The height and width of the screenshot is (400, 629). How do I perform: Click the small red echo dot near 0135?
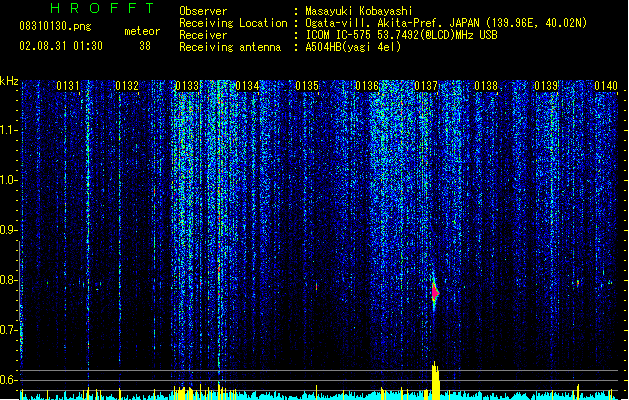(x=317, y=286)
